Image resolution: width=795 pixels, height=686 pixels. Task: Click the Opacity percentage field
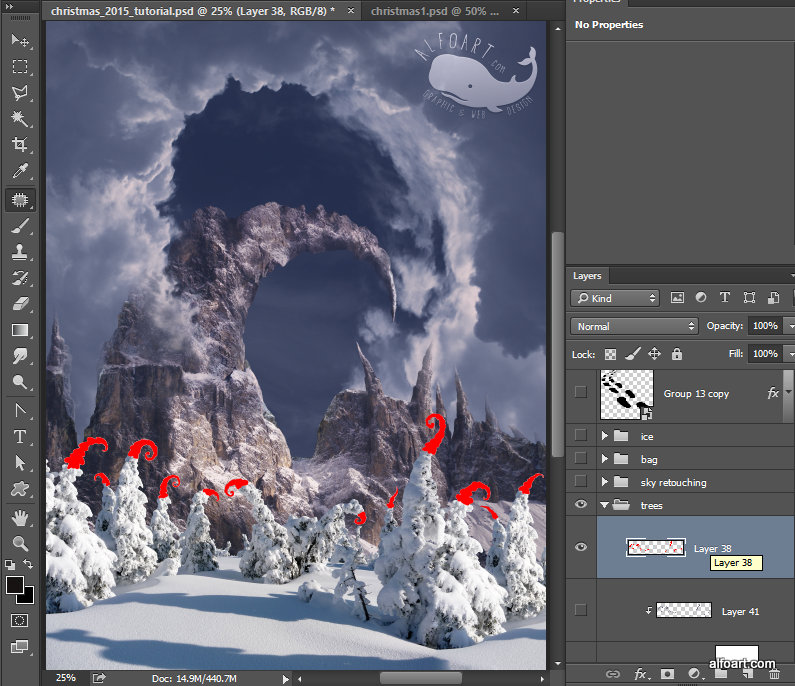coord(765,326)
